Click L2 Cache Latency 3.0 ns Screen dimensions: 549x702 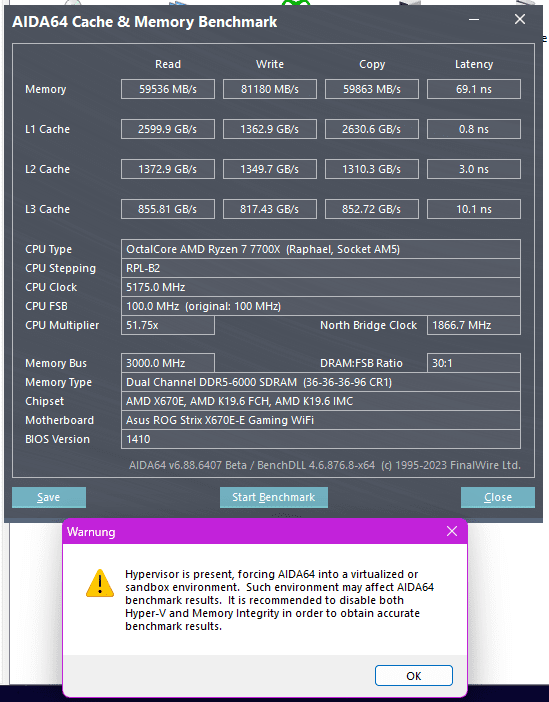pos(474,169)
